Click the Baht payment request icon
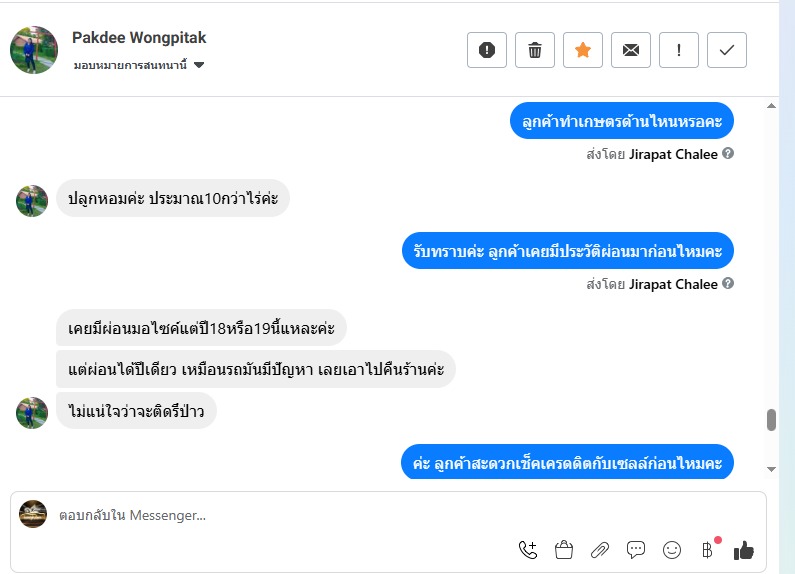The width and height of the screenshot is (795, 574). pos(708,549)
